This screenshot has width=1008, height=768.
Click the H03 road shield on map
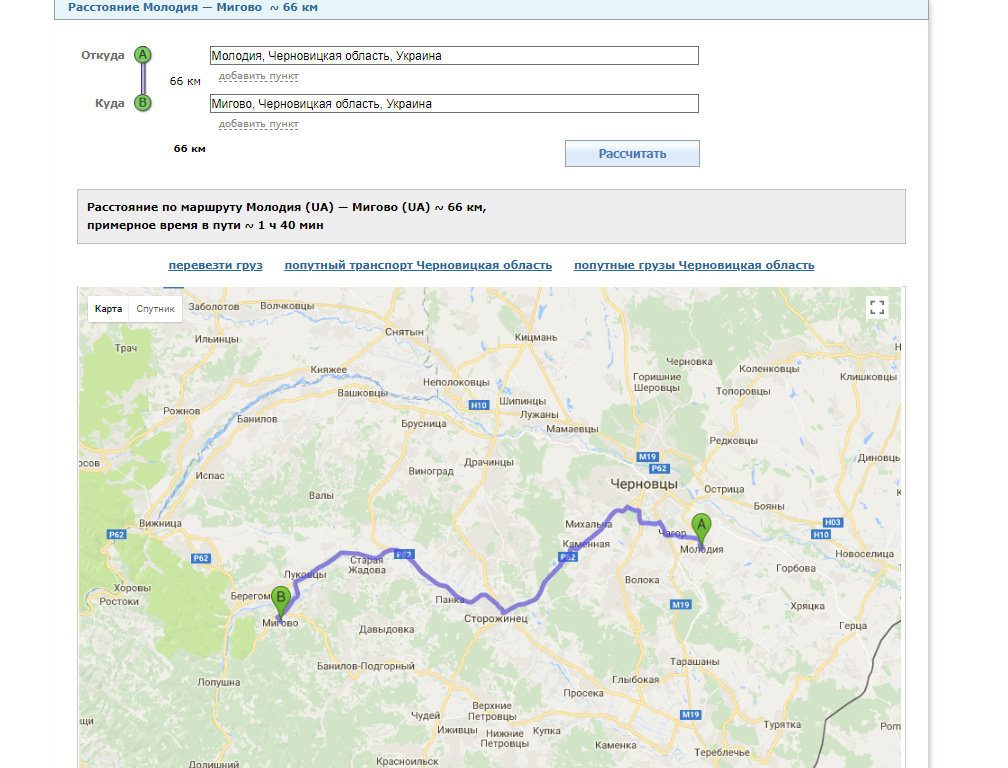pos(832,522)
